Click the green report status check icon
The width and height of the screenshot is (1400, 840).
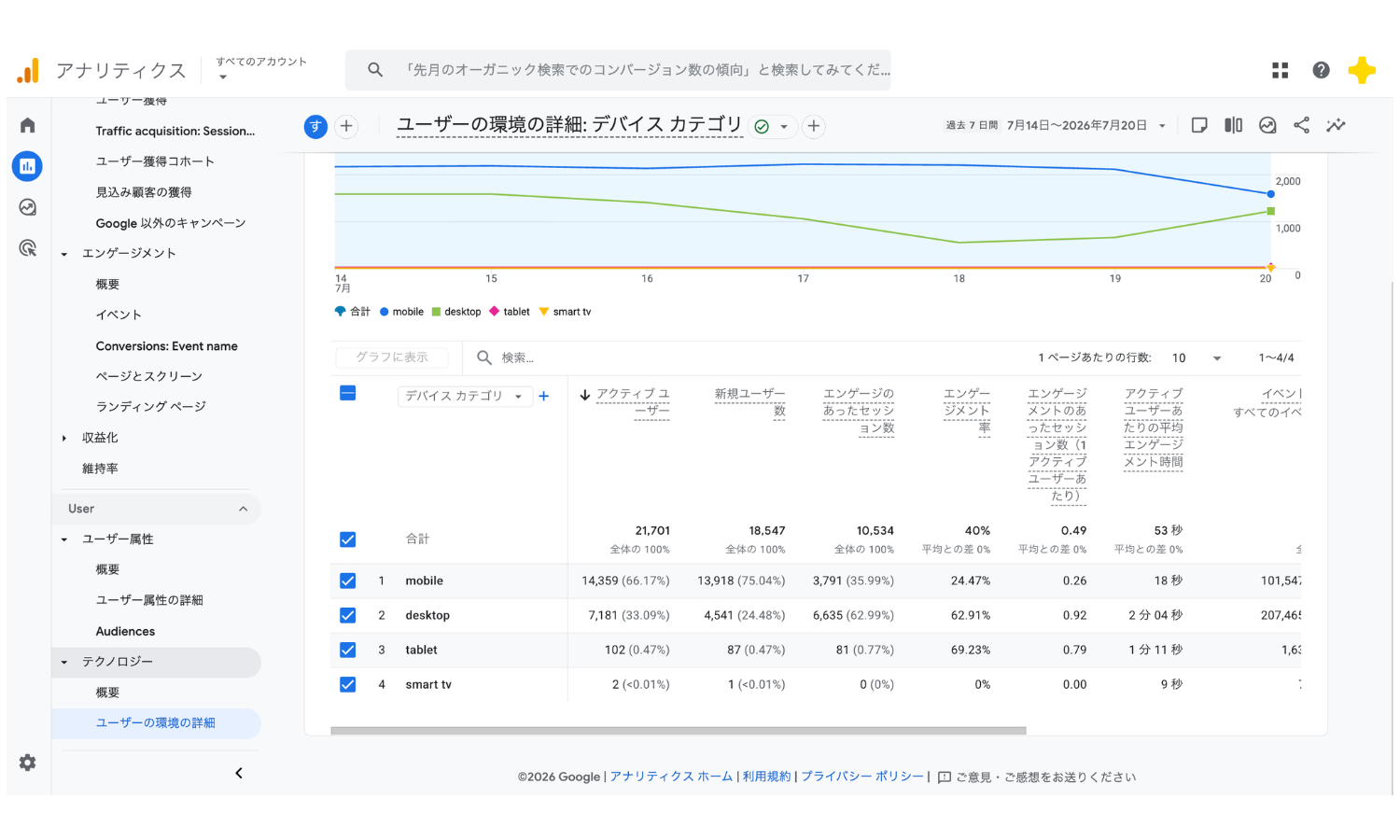coord(762,126)
